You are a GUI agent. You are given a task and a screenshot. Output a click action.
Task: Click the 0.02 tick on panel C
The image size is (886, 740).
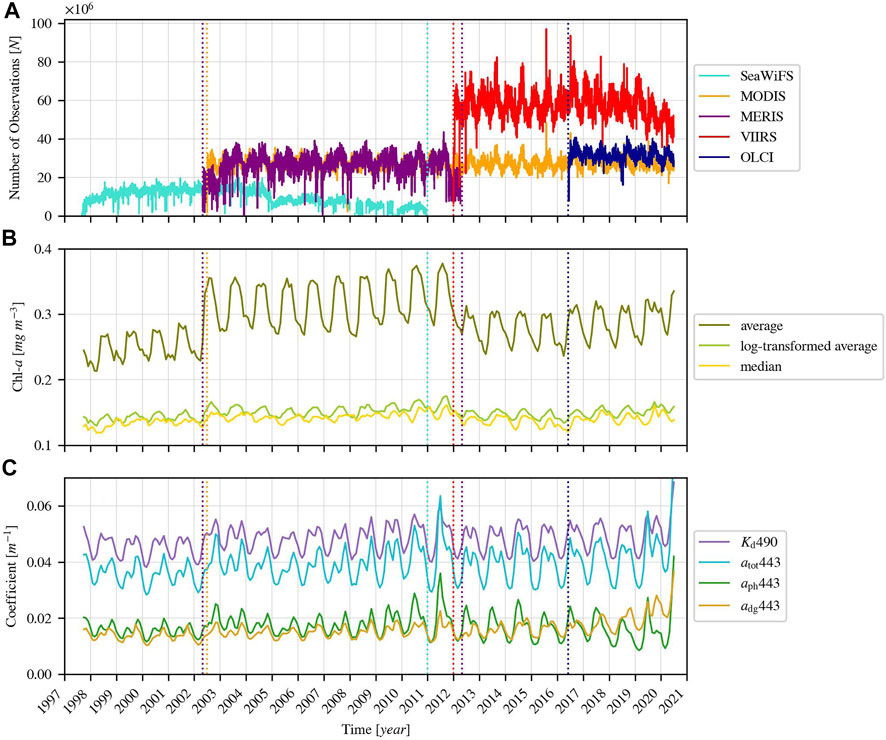point(40,619)
